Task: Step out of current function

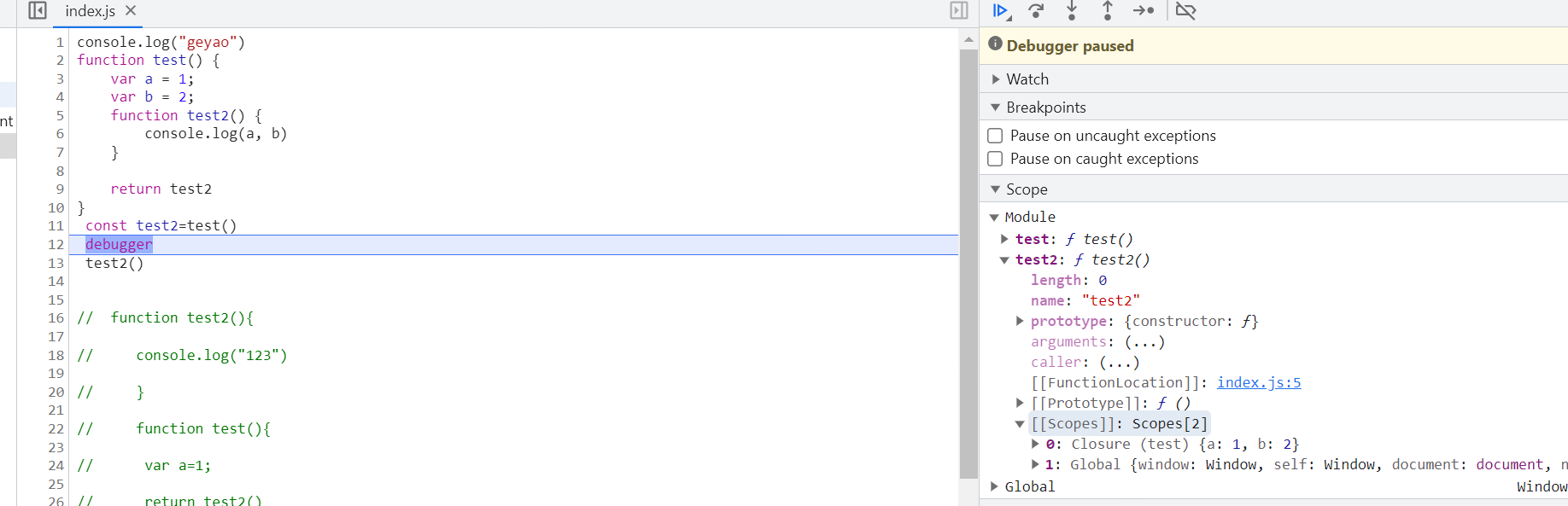Action: tap(1108, 11)
